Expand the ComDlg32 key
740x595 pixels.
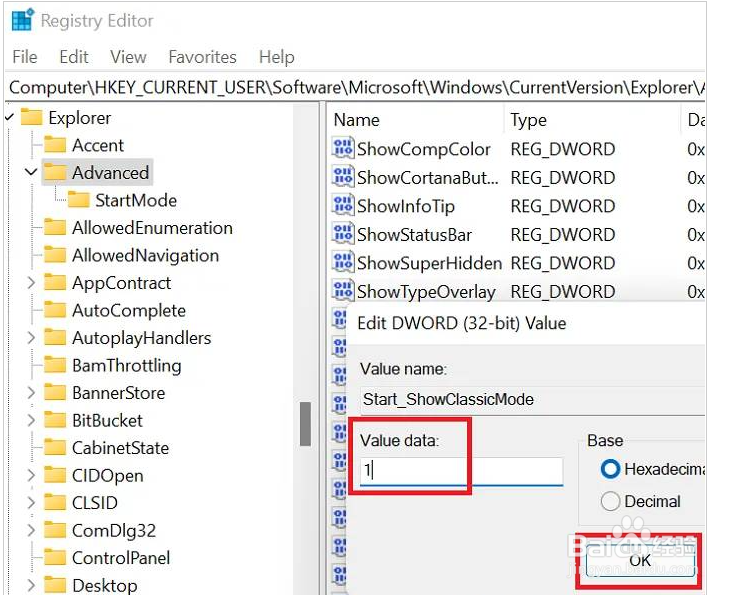pos(31,530)
